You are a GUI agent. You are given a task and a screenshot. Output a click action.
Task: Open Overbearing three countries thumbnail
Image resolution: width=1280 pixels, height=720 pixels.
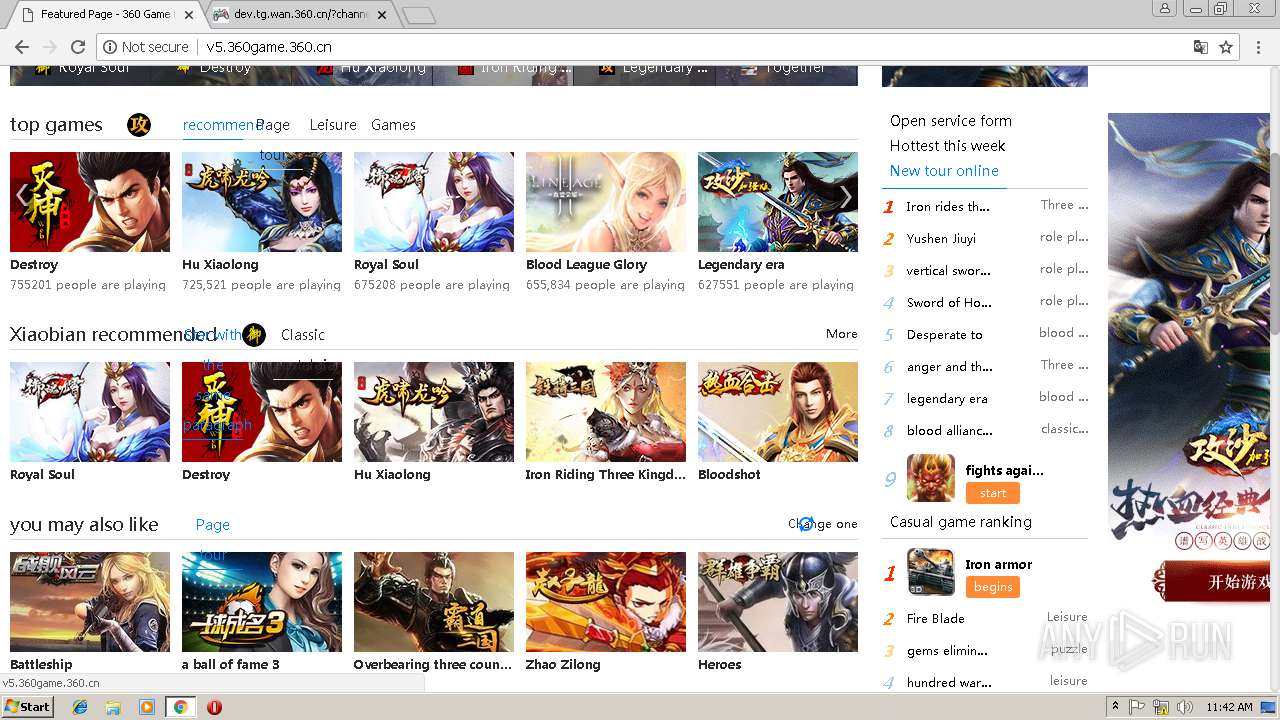tap(434, 602)
